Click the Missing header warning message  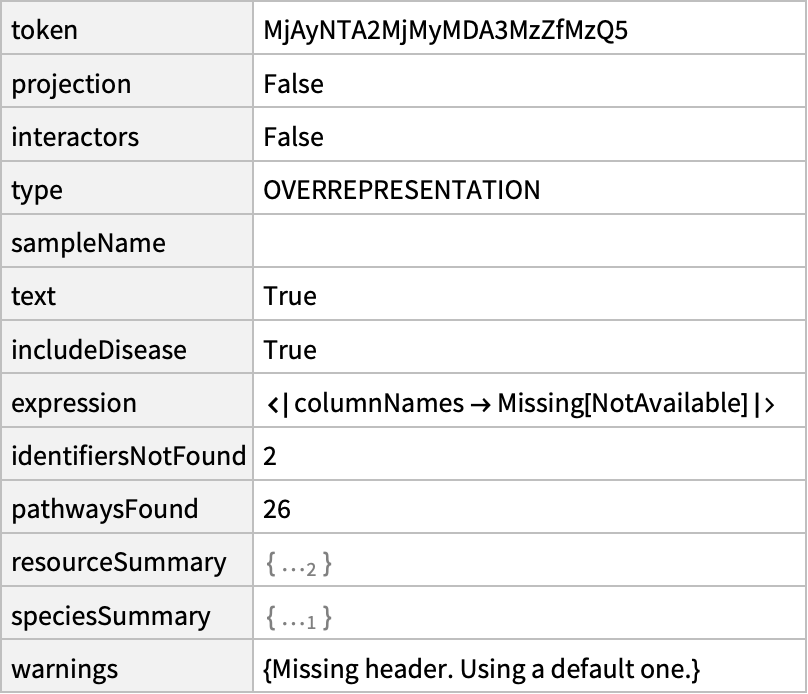(481, 670)
